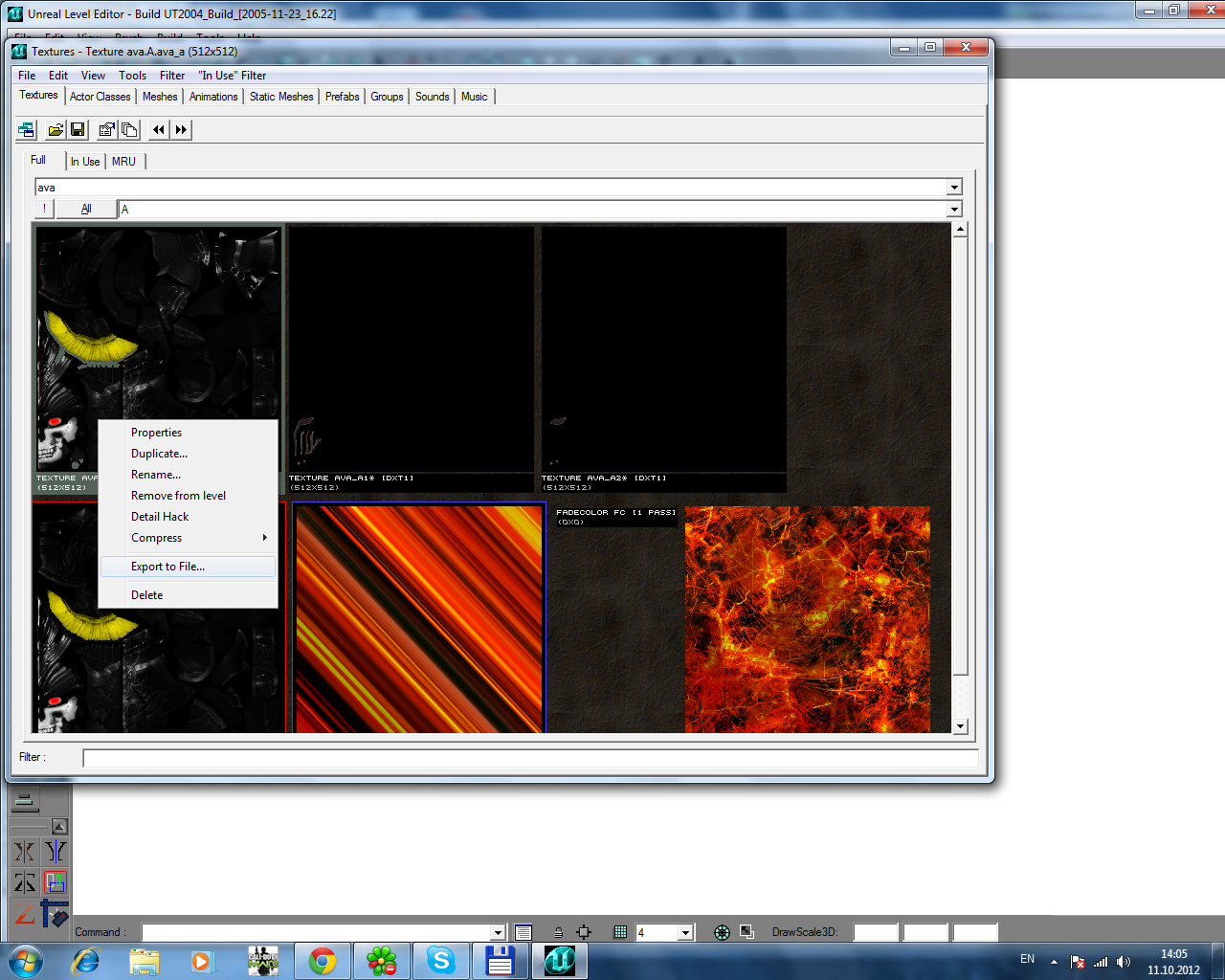Open the File menu in Textures window

(27, 76)
